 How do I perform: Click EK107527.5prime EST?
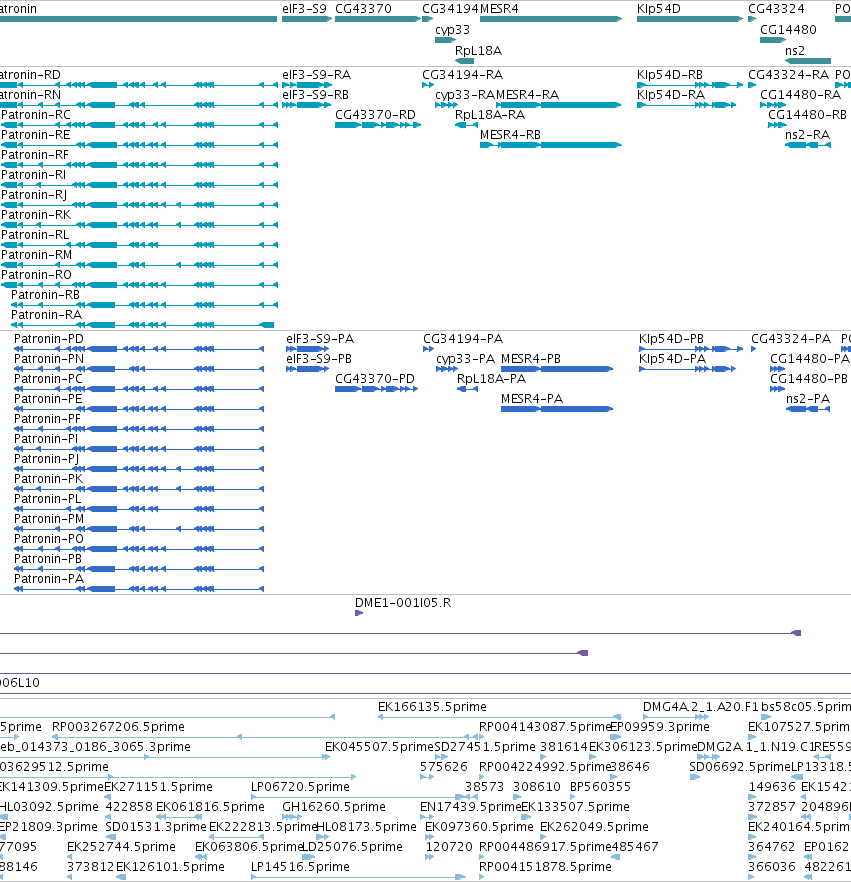tap(752, 737)
